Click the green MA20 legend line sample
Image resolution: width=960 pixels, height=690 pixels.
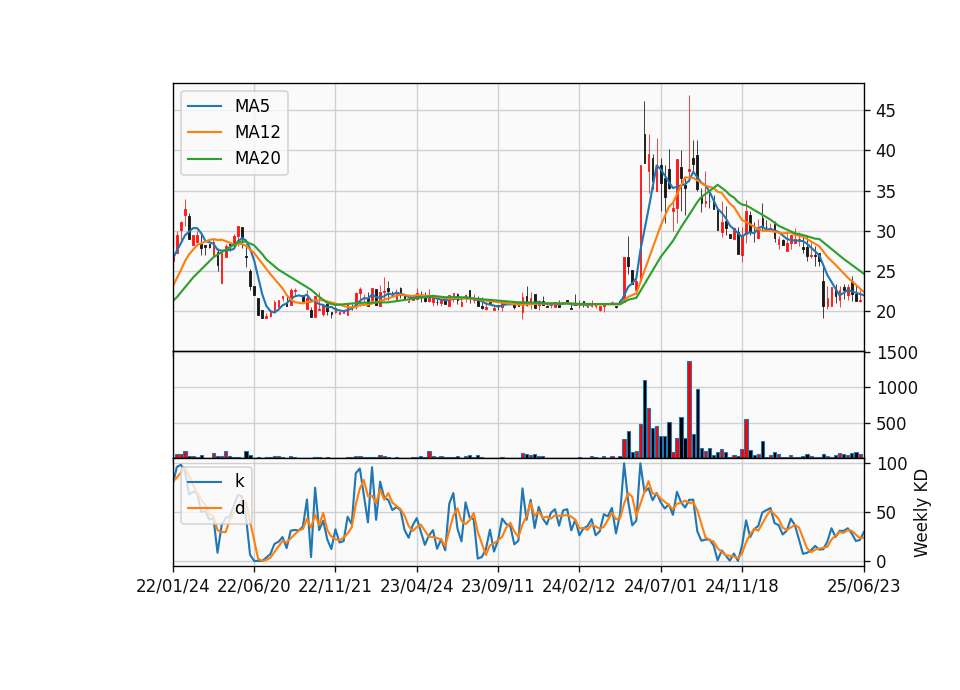point(205,159)
